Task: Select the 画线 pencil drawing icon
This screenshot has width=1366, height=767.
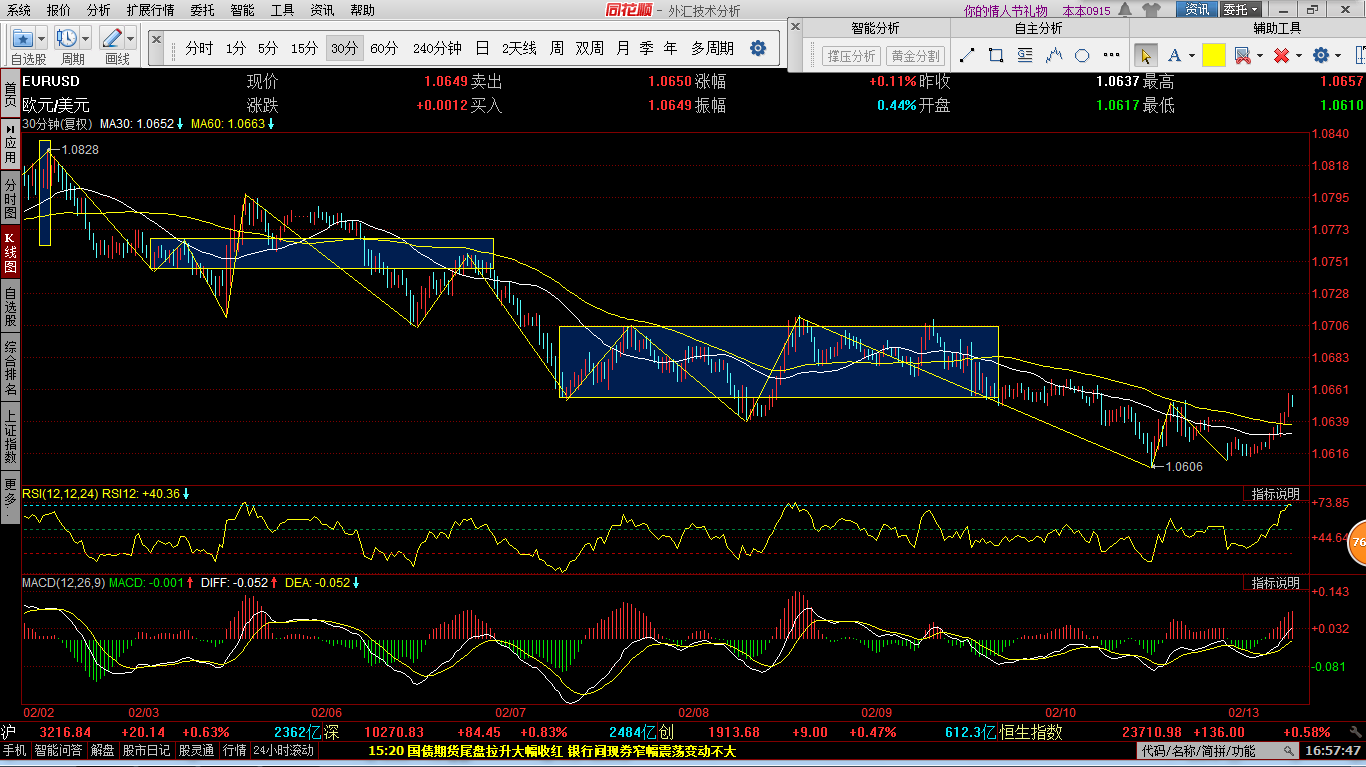Action: coord(111,38)
